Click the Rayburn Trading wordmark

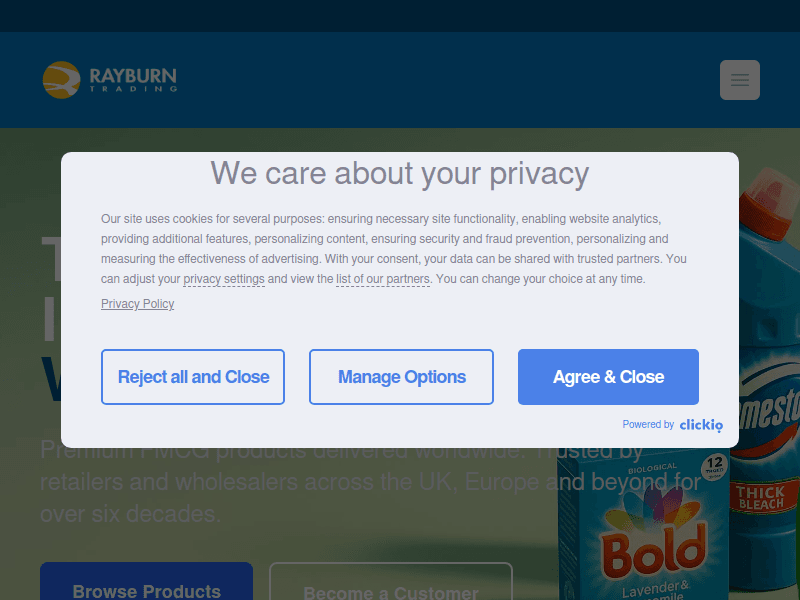(x=133, y=79)
